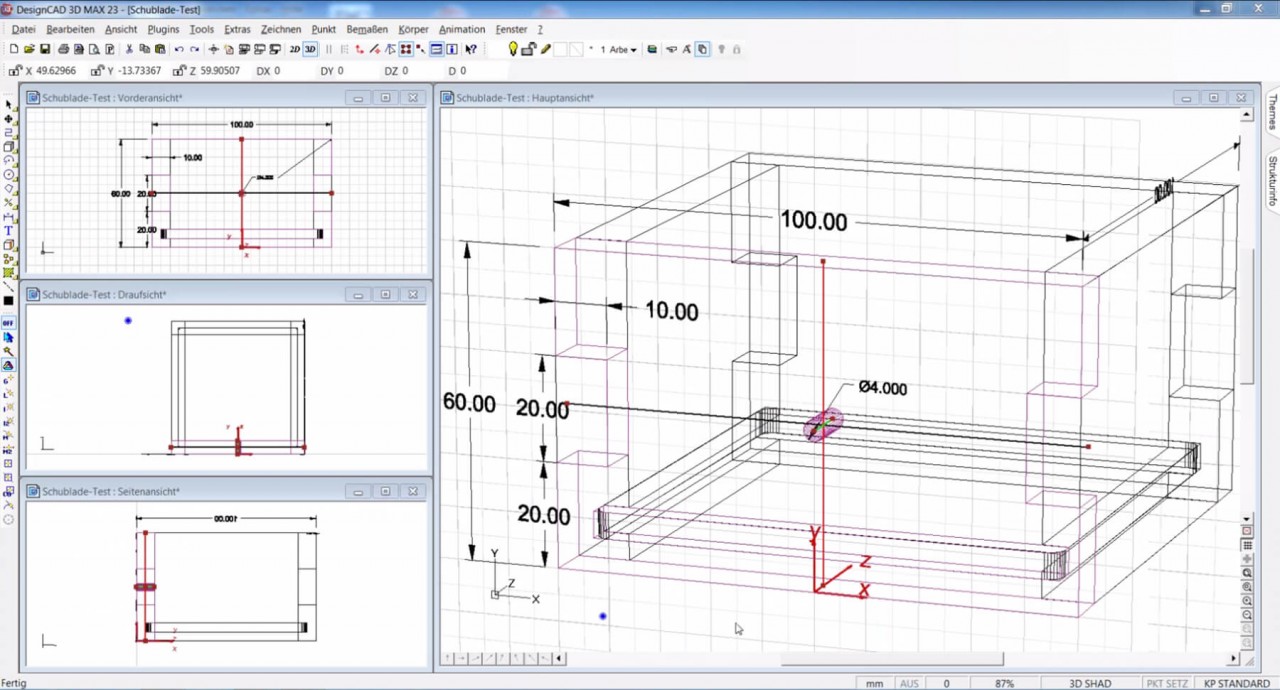Open a file with the Öffnen folder icon

(x=28, y=48)
